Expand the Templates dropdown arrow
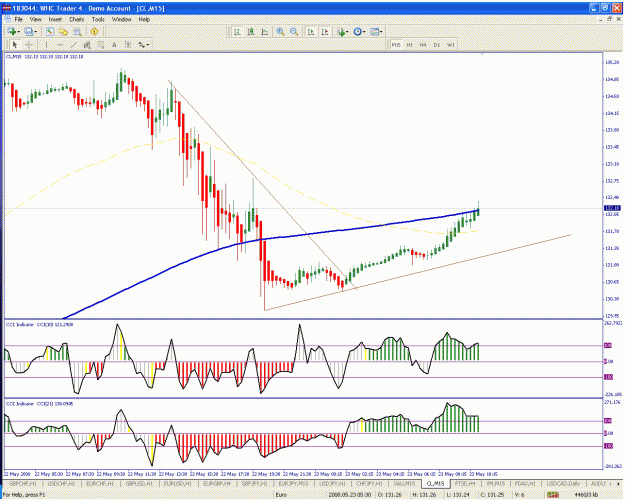 coord(381,31)
